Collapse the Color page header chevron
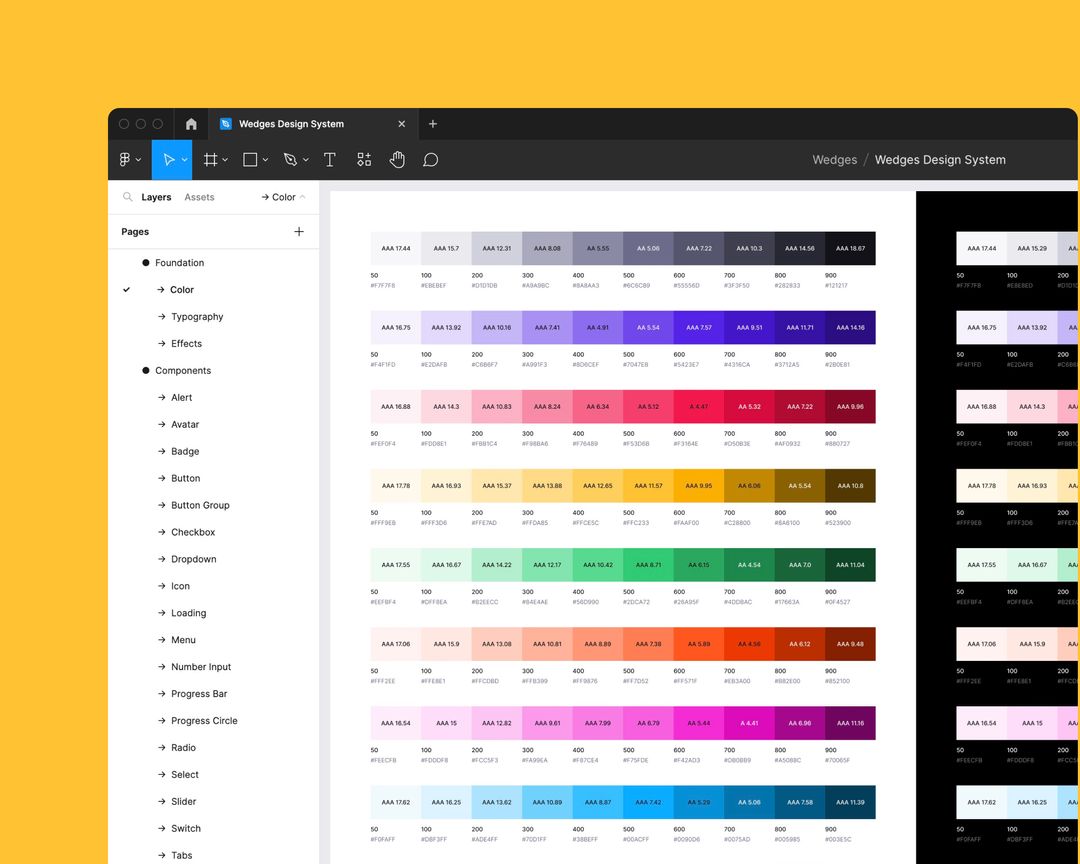 300,197
